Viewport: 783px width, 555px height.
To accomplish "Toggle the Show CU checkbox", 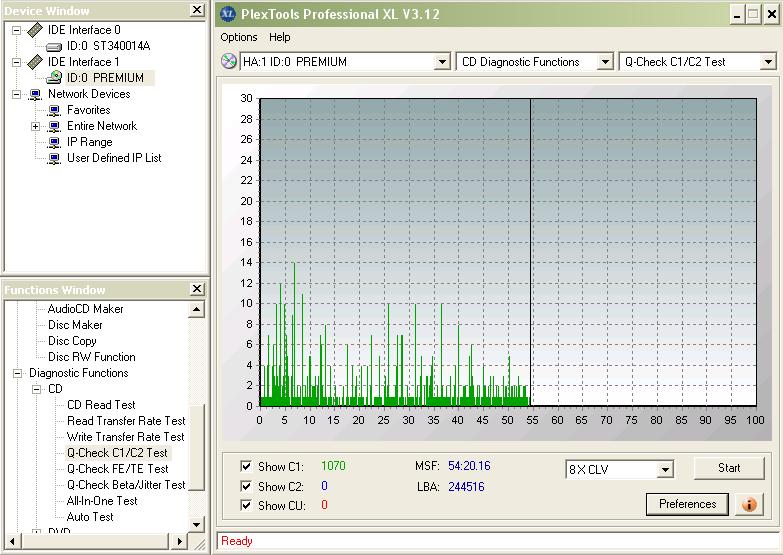I will 246,505.
